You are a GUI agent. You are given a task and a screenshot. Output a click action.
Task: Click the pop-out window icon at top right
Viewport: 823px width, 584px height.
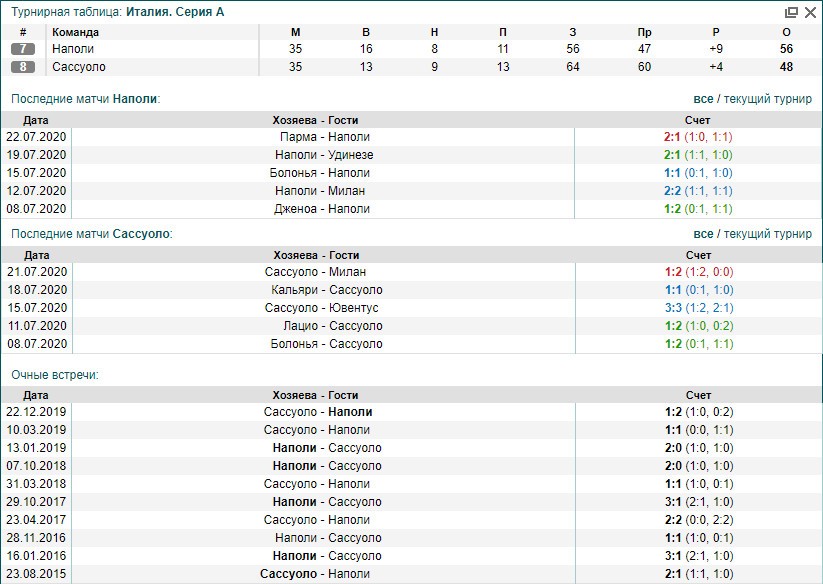point(791,12)
